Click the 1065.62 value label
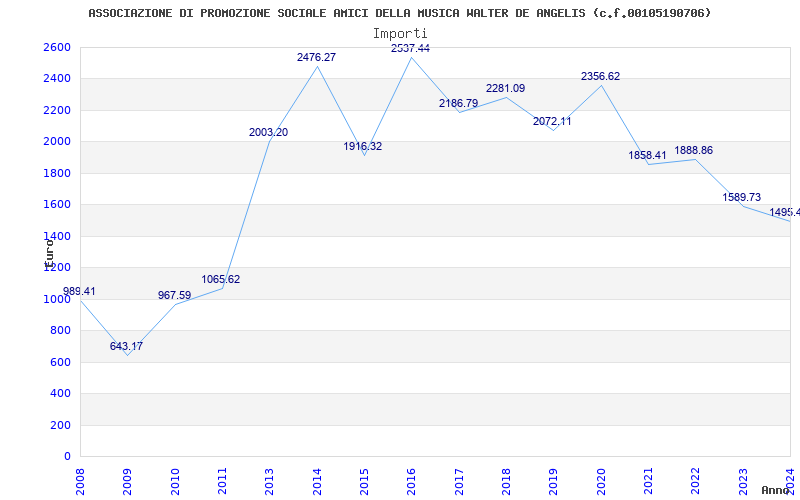800x500 pixels. [220, 280]
